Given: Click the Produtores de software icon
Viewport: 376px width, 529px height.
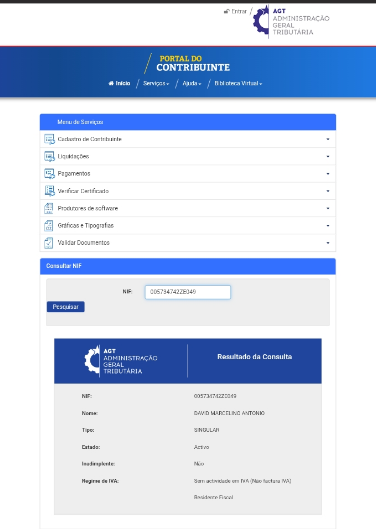Looking at the screenshot, I should coord(49,208).
